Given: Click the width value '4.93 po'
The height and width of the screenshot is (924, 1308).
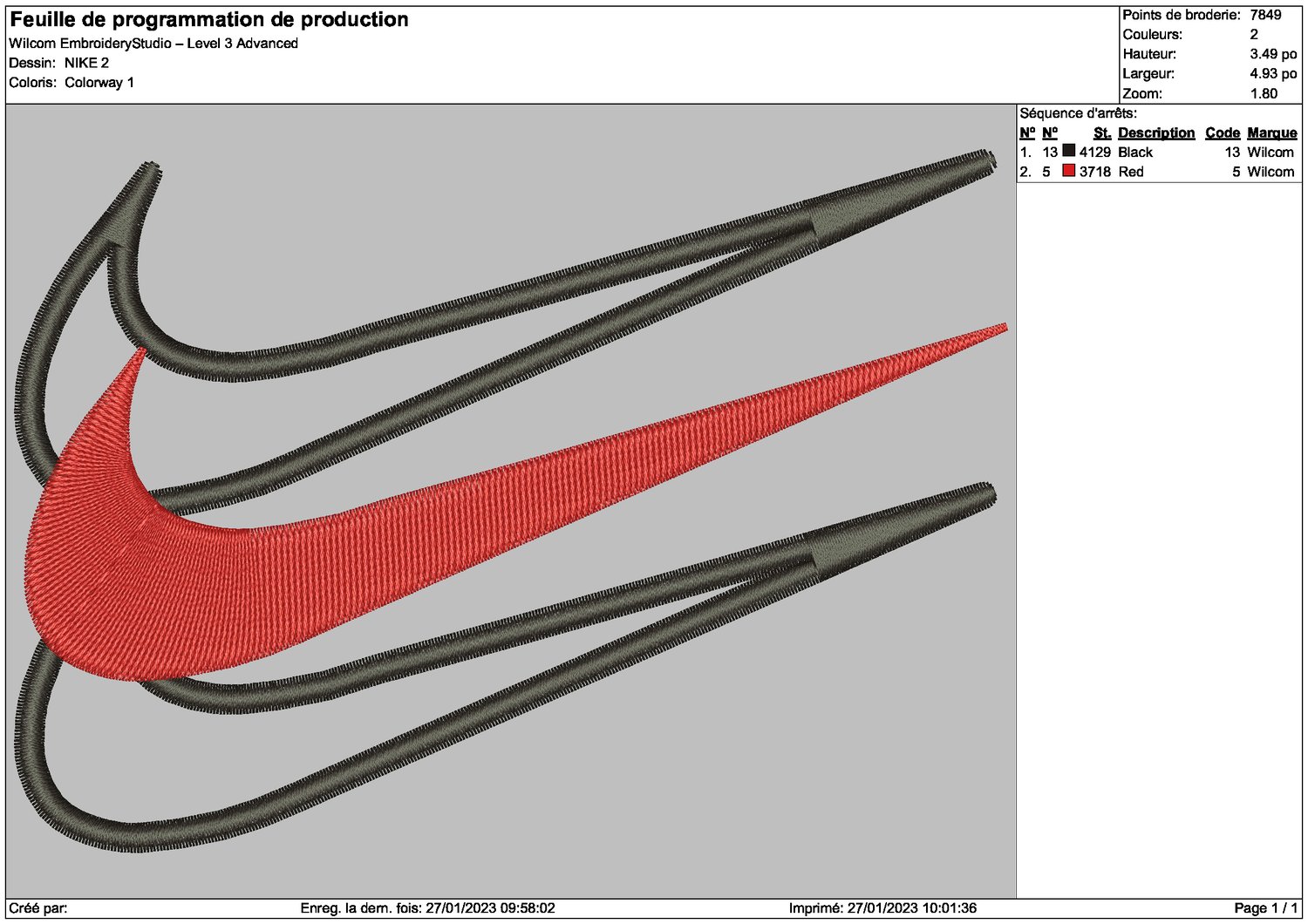Looking at the screenshot, I should (x=1273, y=74).
